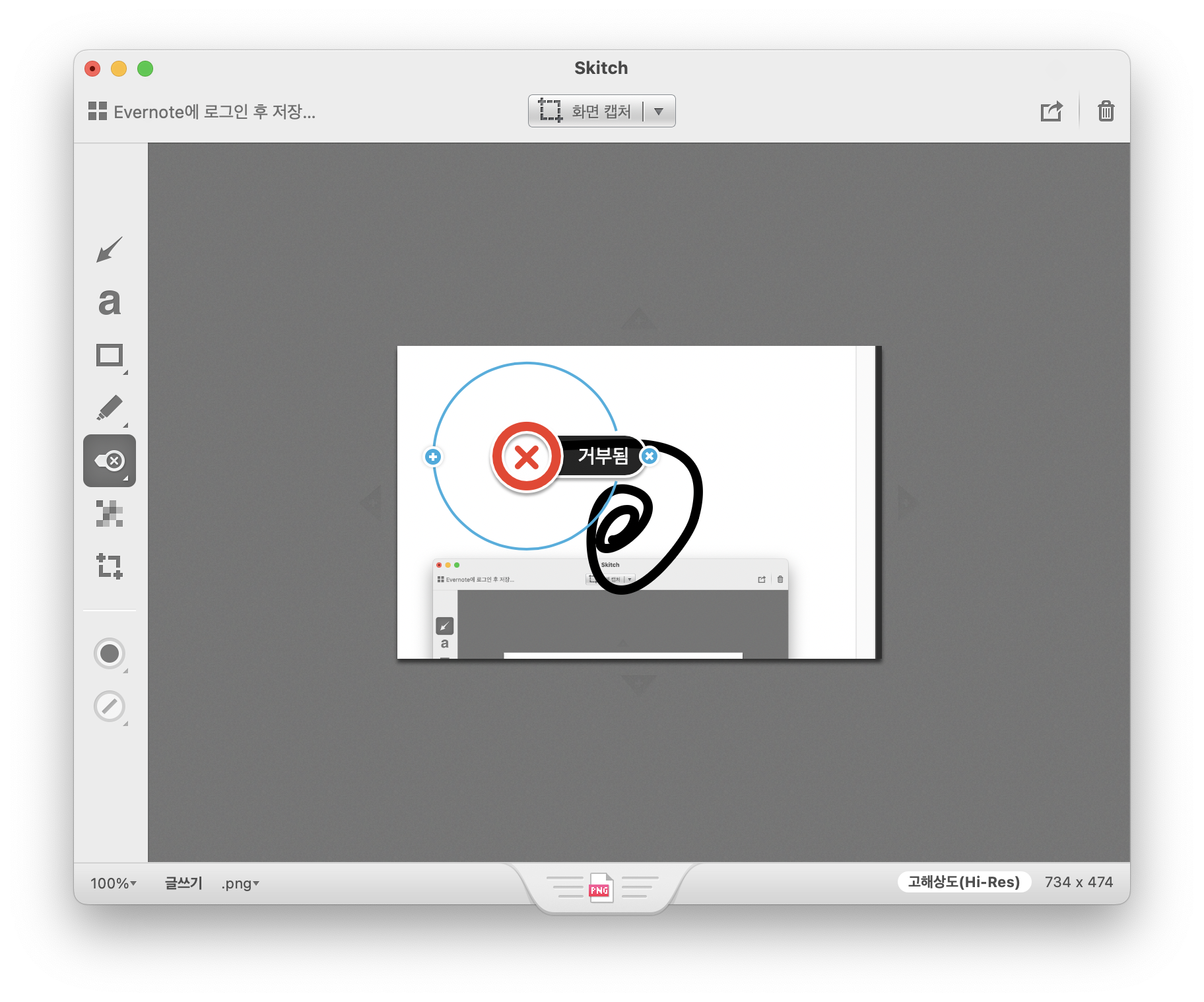Click the 화면 캡처 capture button label

[x=601, y=111]
